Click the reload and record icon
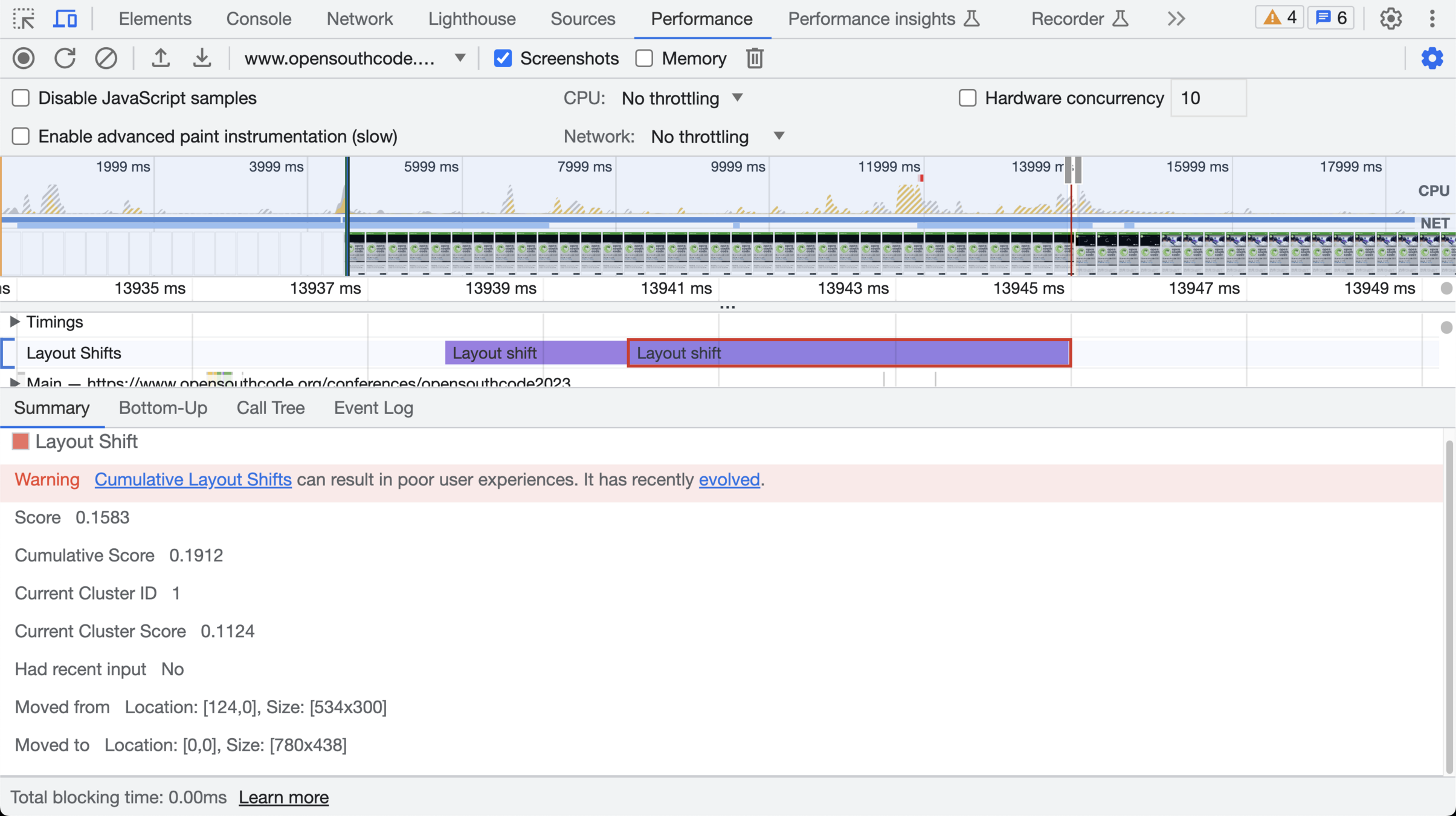Screen dimensions: 1456x816 tap(65, 59)
